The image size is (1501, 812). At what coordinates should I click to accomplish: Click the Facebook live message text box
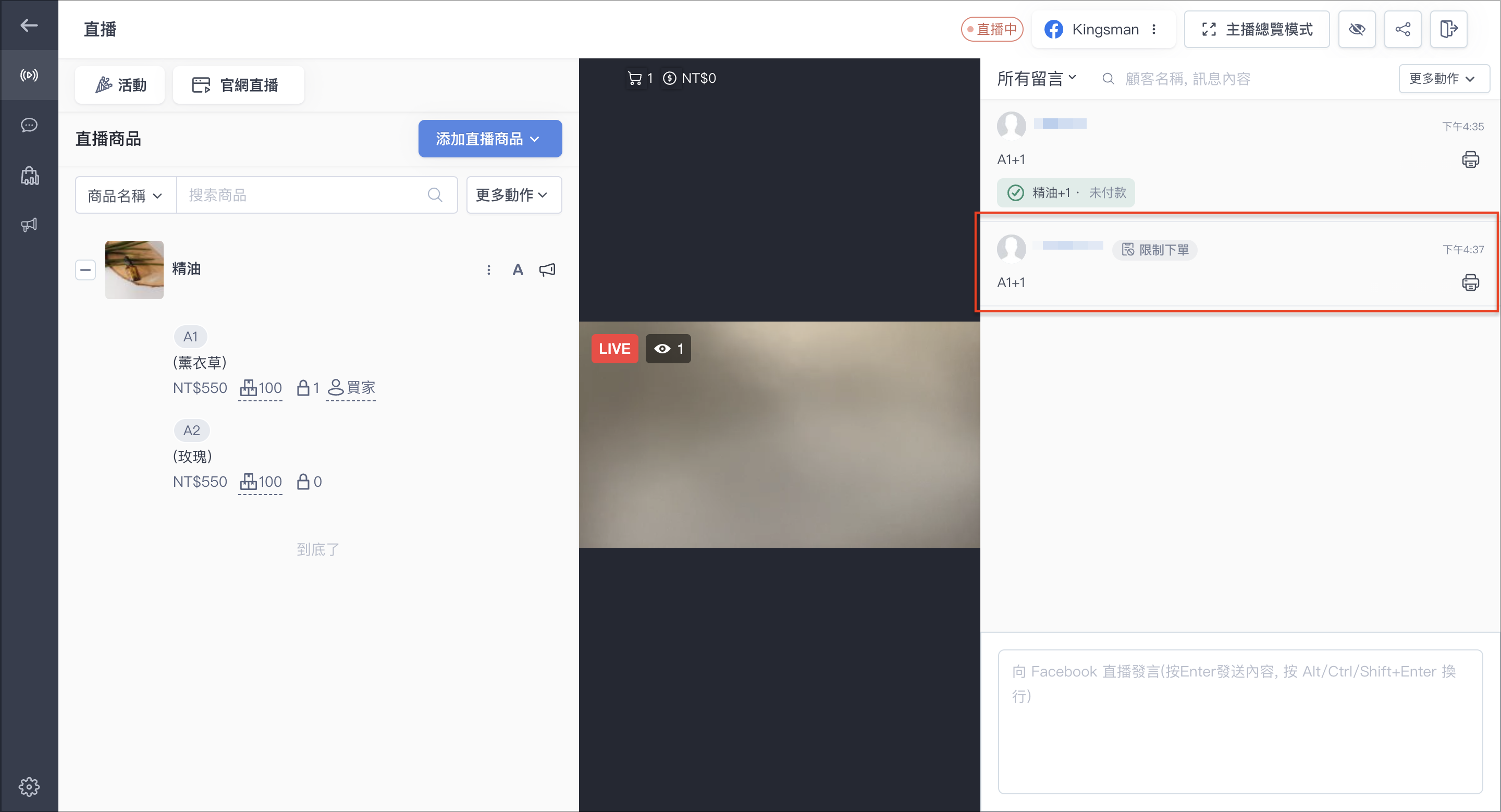(1240, 722)
